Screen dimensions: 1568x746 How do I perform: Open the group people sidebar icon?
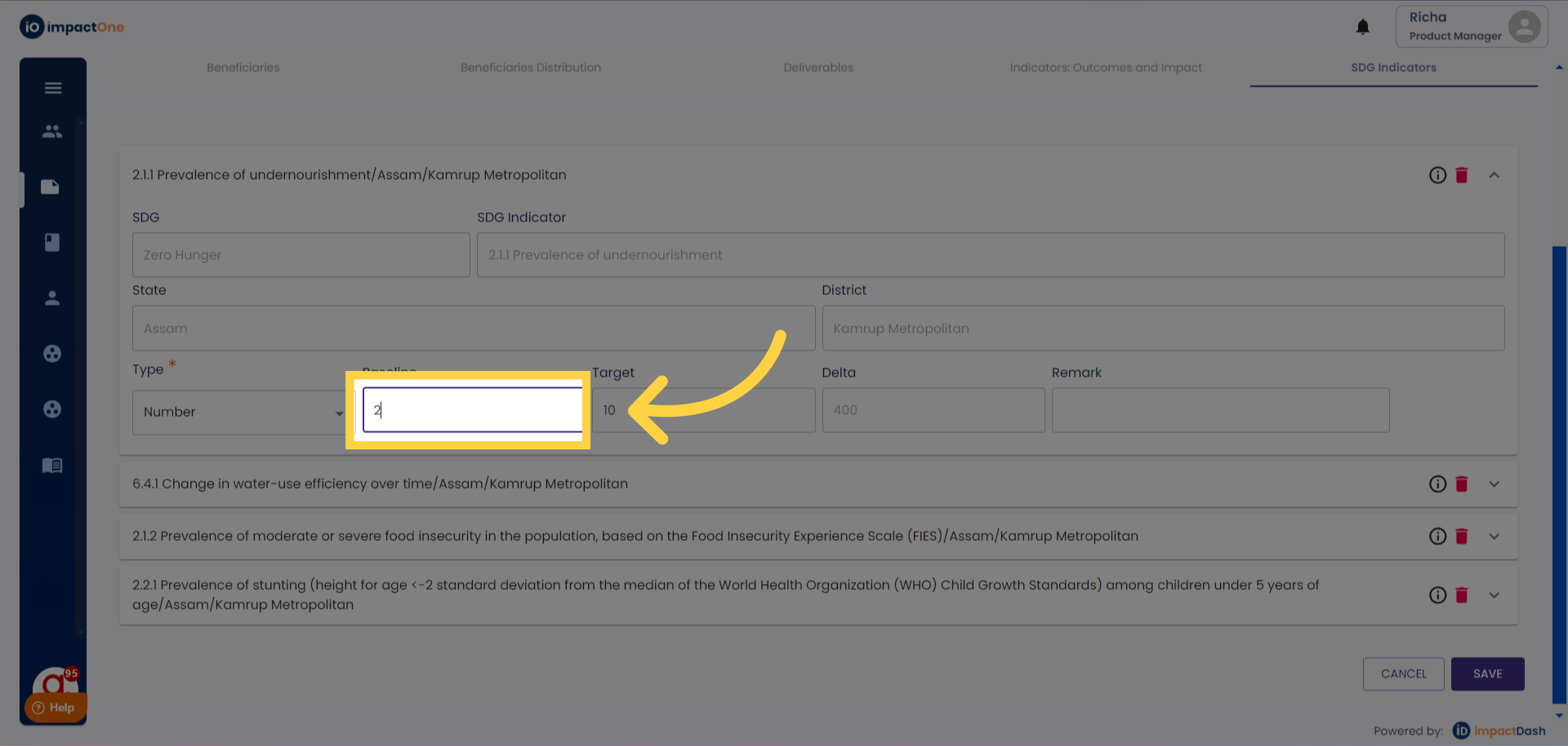[52, 131]
